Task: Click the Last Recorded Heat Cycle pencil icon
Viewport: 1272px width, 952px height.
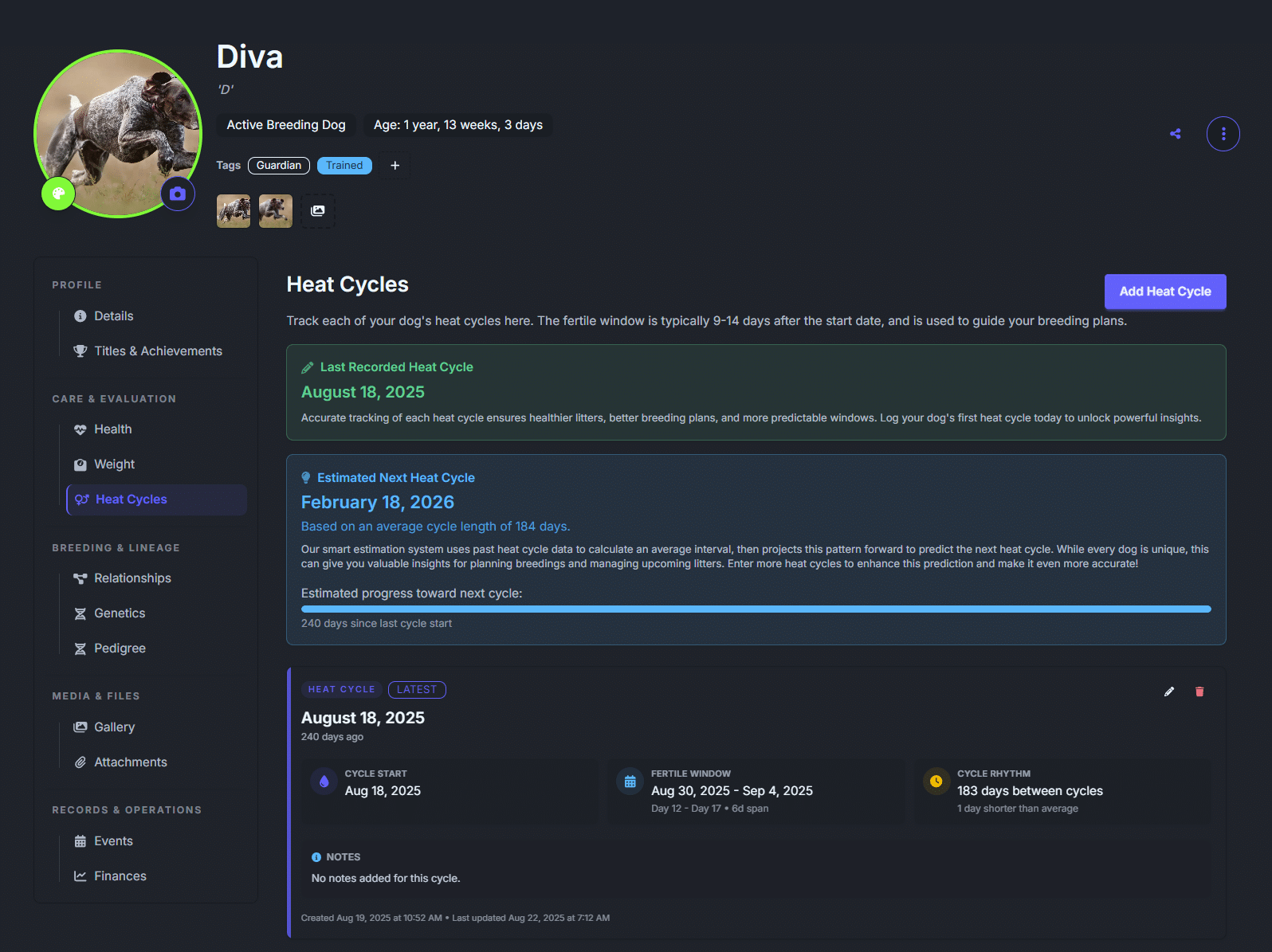Action: 308,367
